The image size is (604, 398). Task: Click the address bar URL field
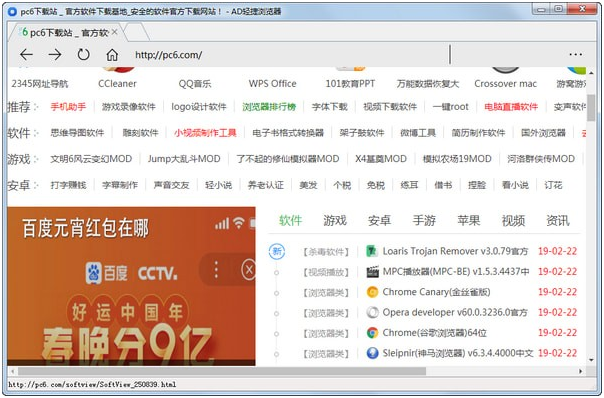pos(289,55)
